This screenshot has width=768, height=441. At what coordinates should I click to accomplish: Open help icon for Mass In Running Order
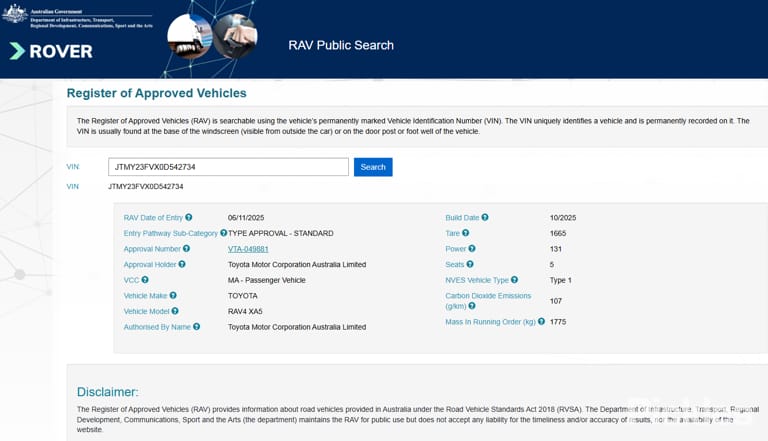pos(541,321)
